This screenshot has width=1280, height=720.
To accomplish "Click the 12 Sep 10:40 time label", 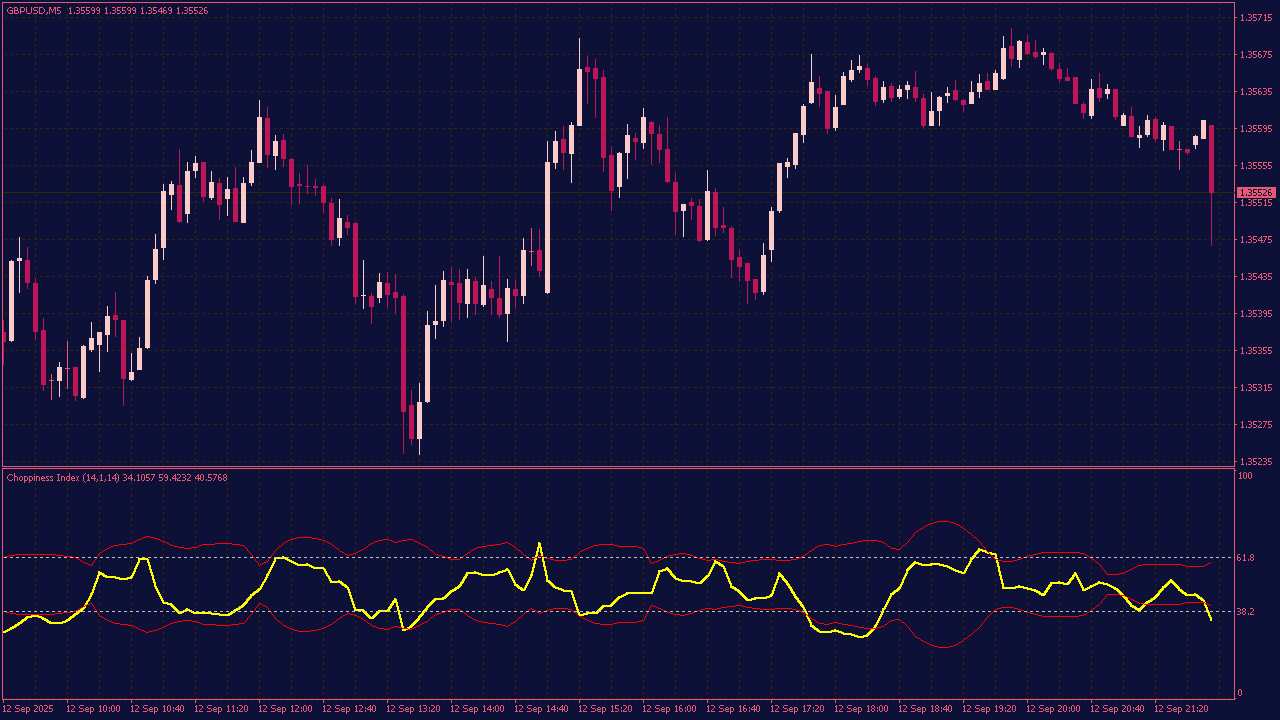I will point(157,709).
